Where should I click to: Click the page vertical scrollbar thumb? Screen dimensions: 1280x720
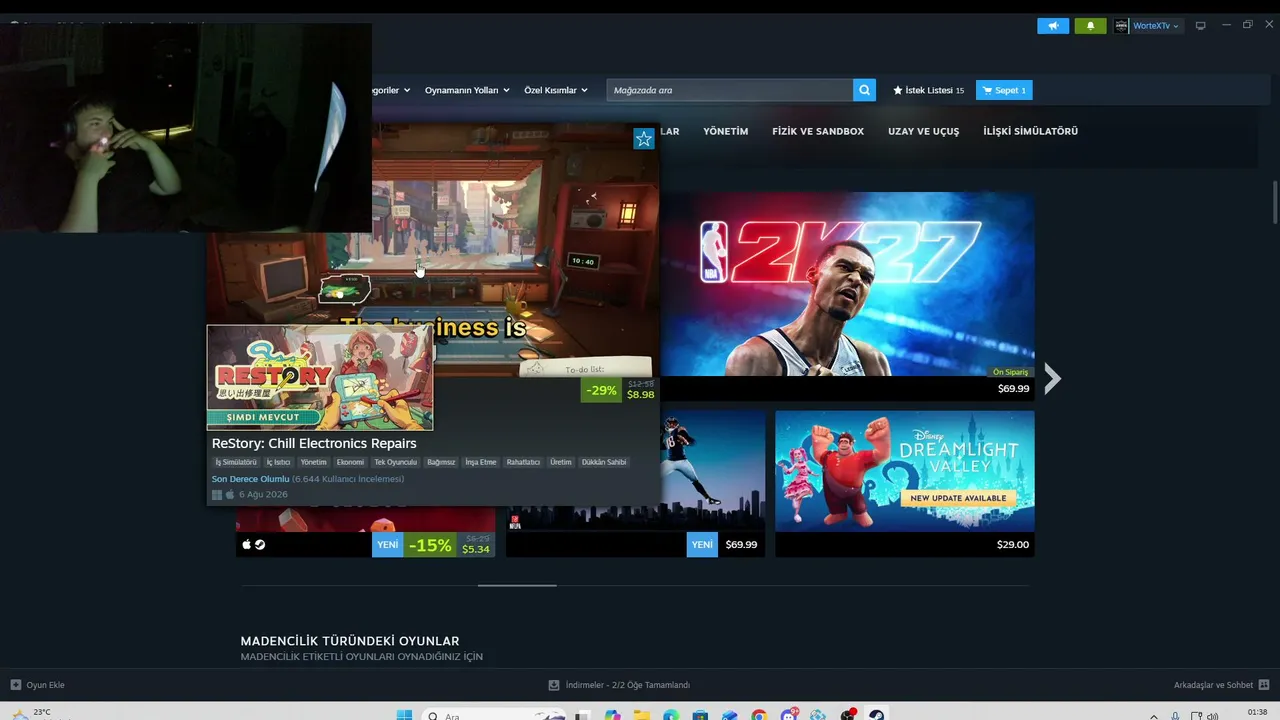[x=1275, y=202]
